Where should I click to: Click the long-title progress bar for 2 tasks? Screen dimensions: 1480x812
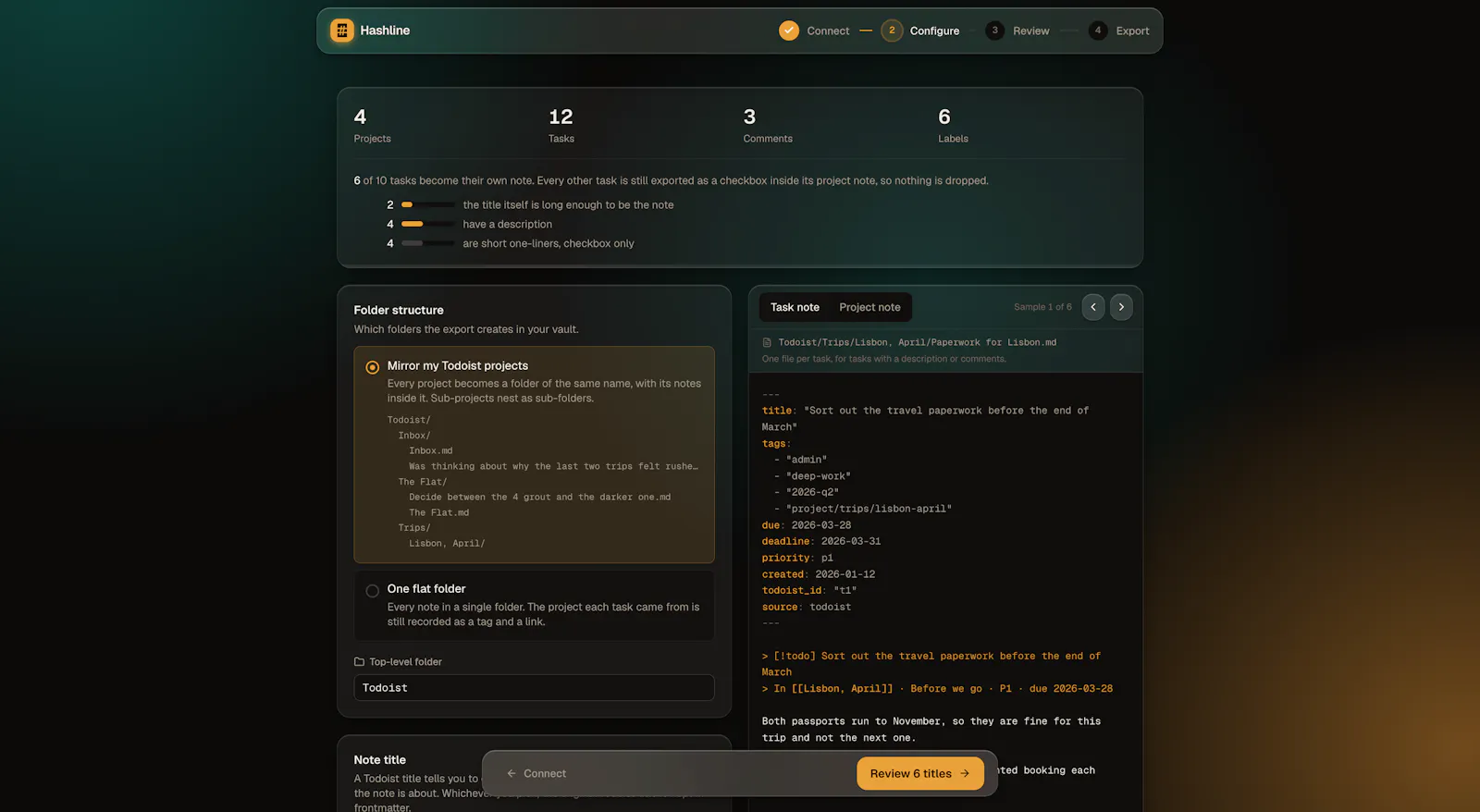click(x=427, y=205)
